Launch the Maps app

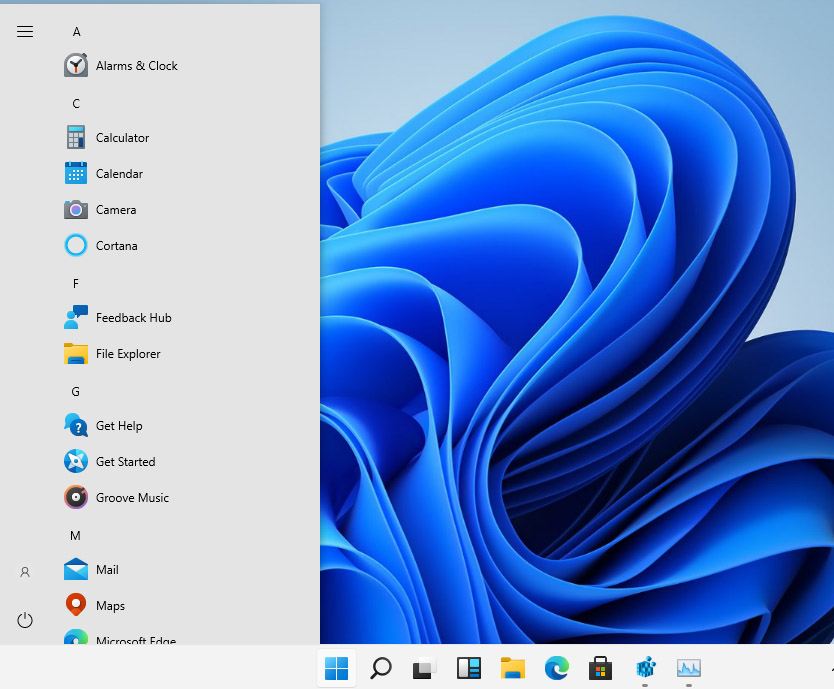coord(95,605)
